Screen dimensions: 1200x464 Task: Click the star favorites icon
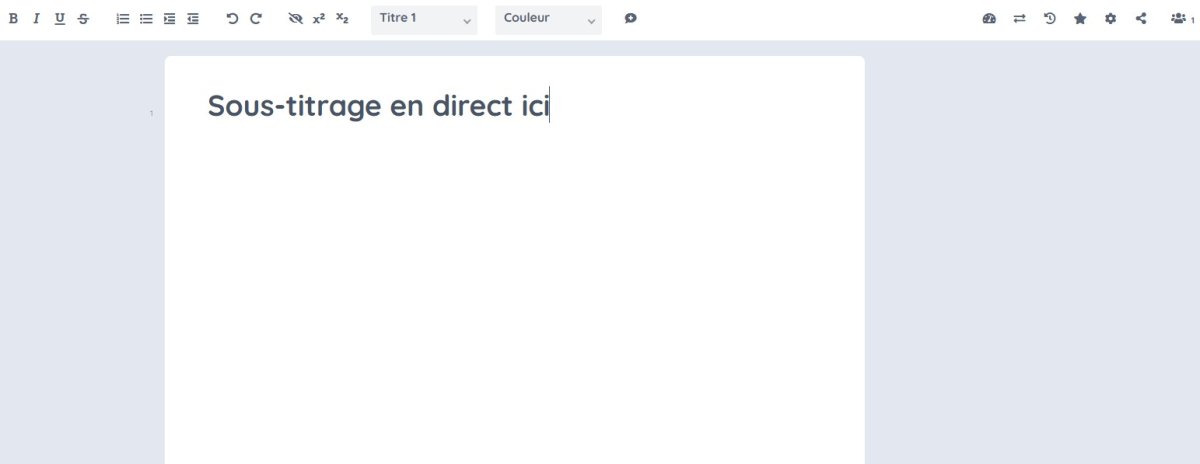(1080, 19)
